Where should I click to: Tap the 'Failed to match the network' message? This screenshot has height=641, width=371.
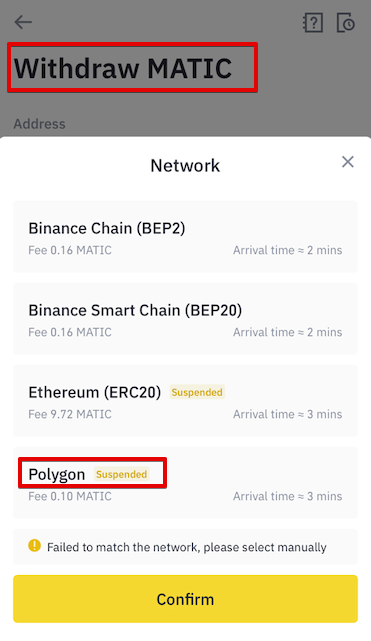(x=187, y=547)
